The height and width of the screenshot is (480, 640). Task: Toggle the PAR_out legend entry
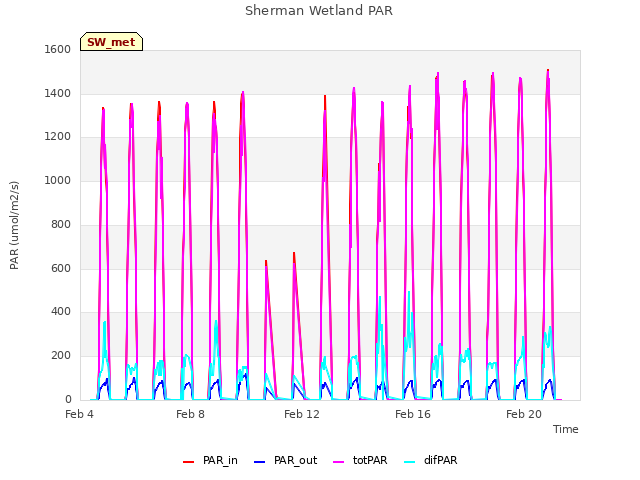click(285, 460)
